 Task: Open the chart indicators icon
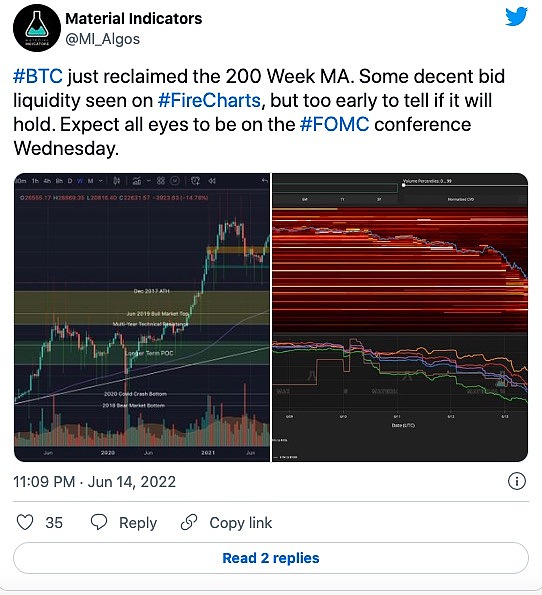point(137,181)
